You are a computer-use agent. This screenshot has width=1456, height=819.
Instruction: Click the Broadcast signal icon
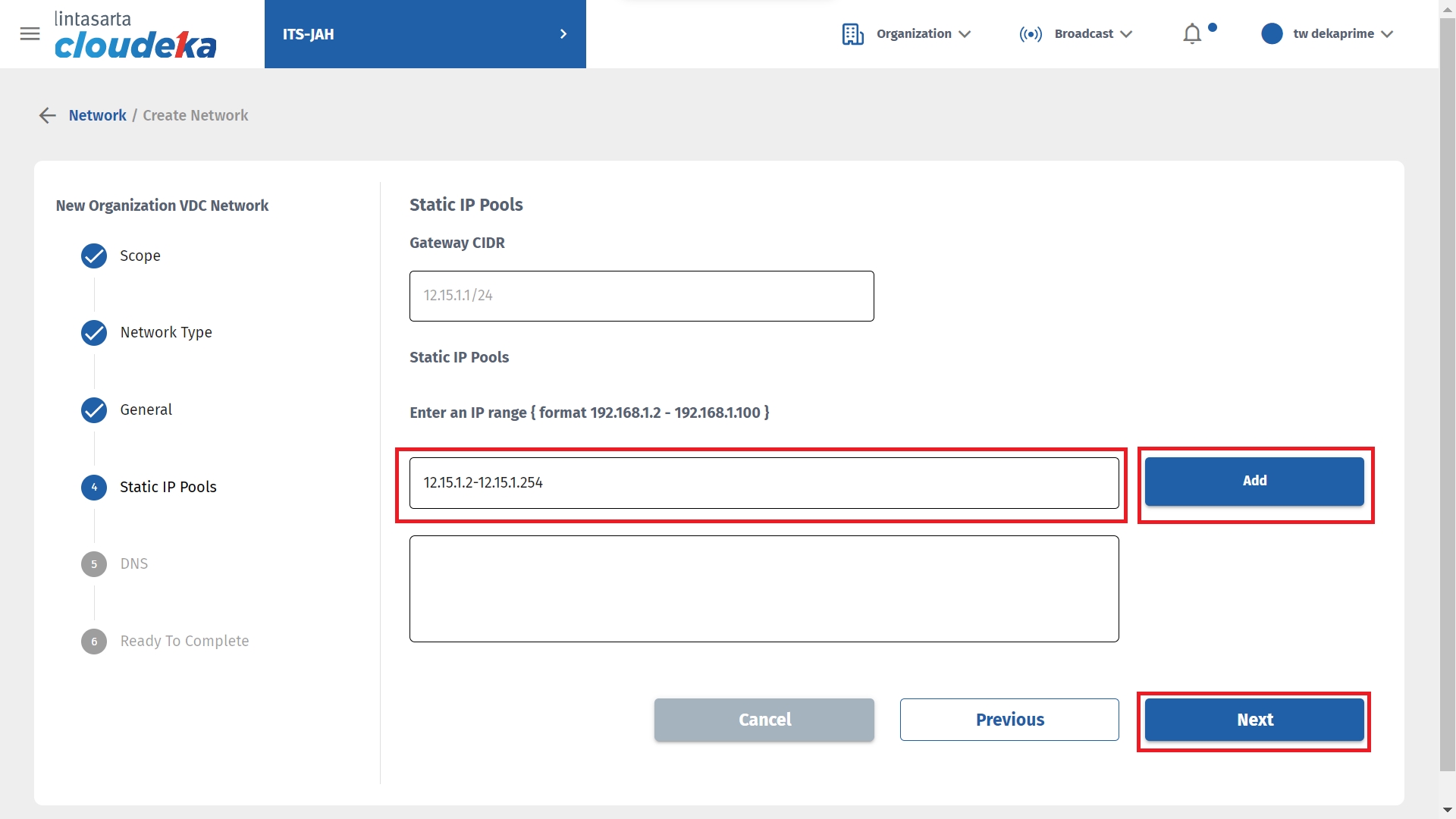coord(1031,34)
